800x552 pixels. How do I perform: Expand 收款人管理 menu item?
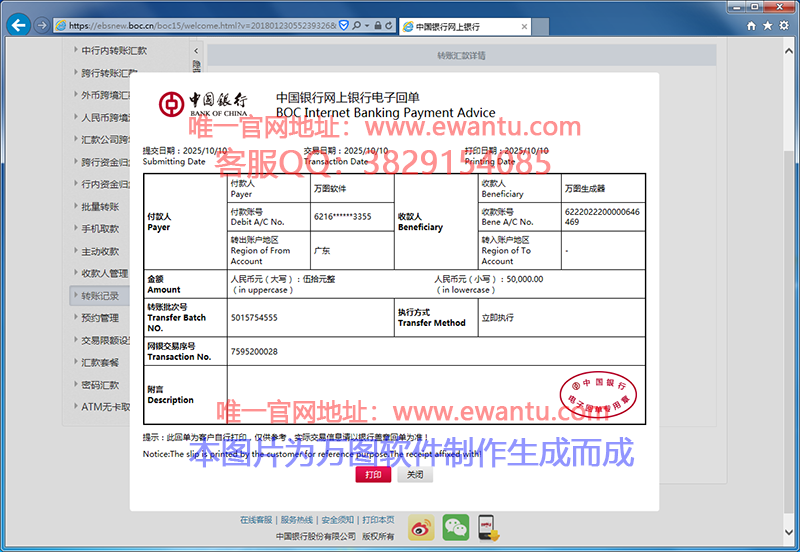pos(104,273)
